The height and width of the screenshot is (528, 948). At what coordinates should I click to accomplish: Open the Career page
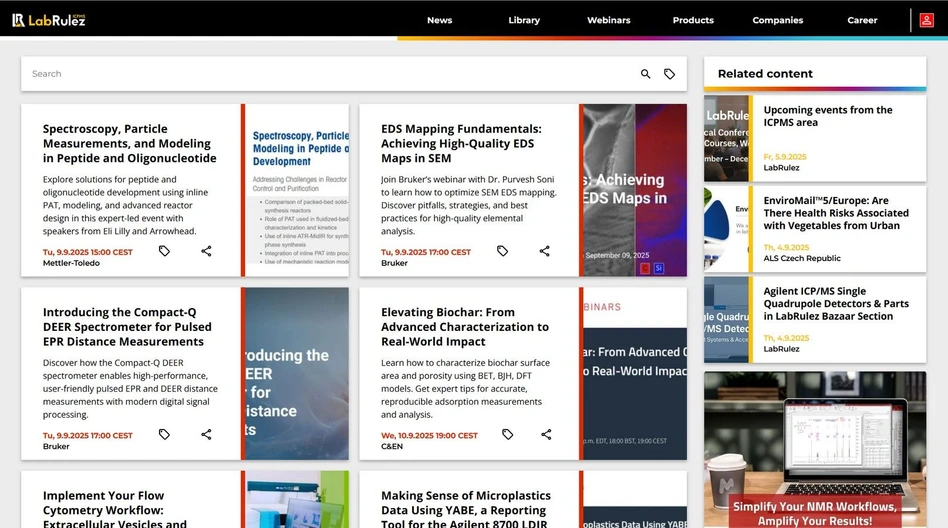[862, 20]
